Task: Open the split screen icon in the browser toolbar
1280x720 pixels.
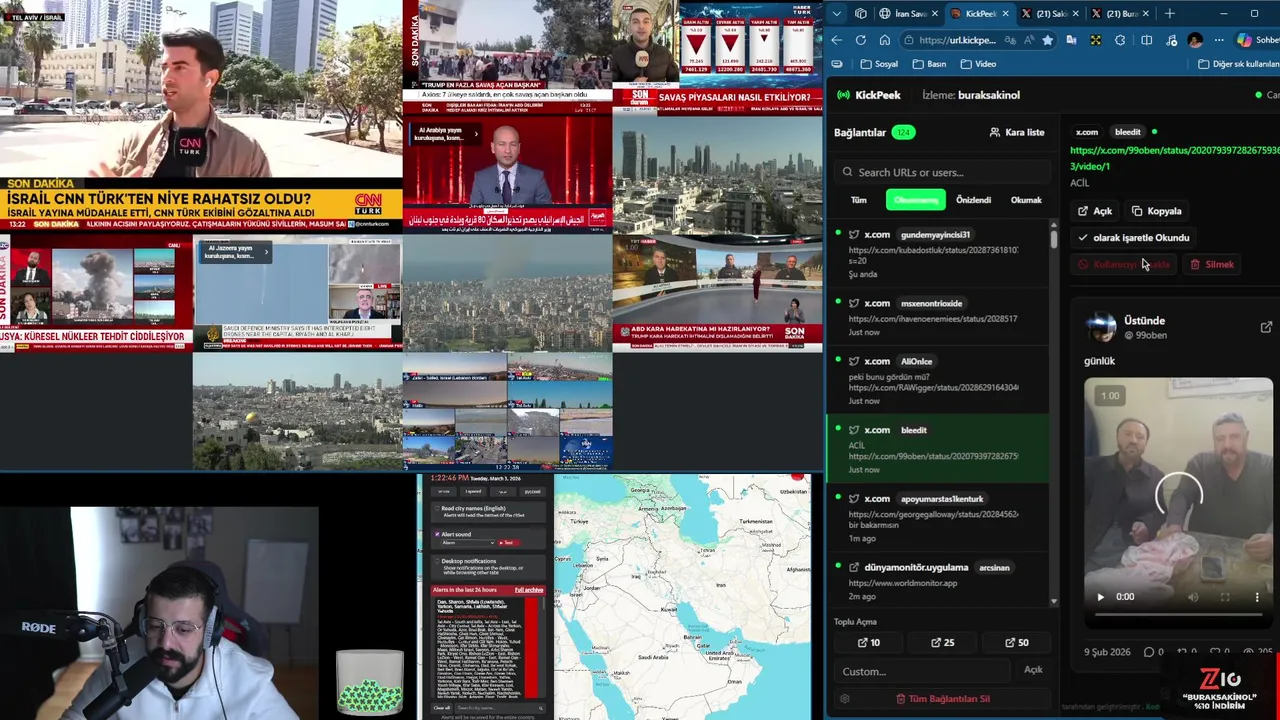Action: click(x=1146, y=40)
